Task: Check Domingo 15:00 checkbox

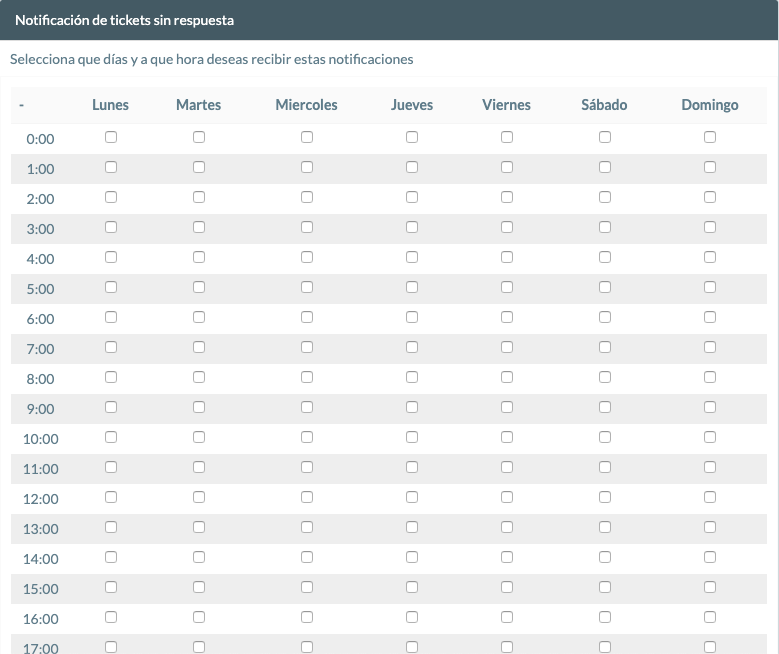Action: point(709,587)
